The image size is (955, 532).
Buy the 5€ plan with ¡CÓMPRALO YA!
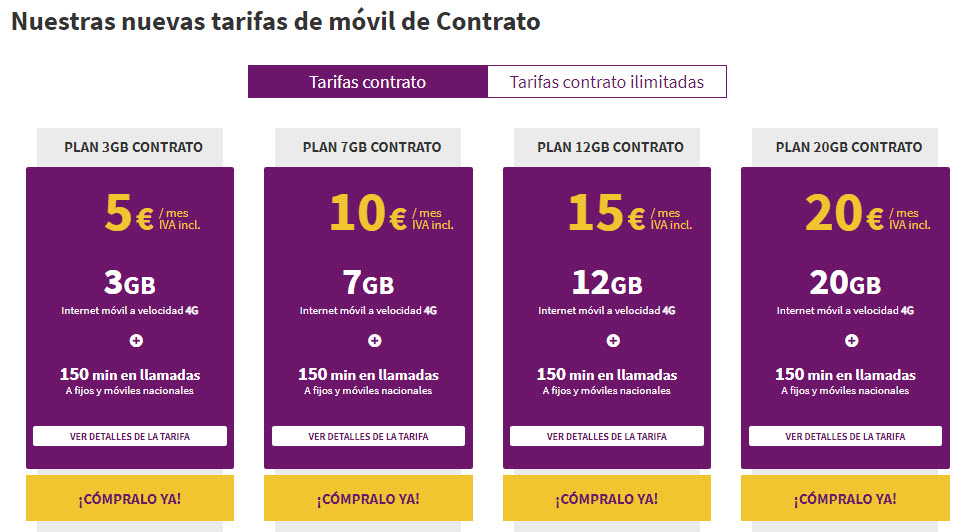[x=130, y=498]
